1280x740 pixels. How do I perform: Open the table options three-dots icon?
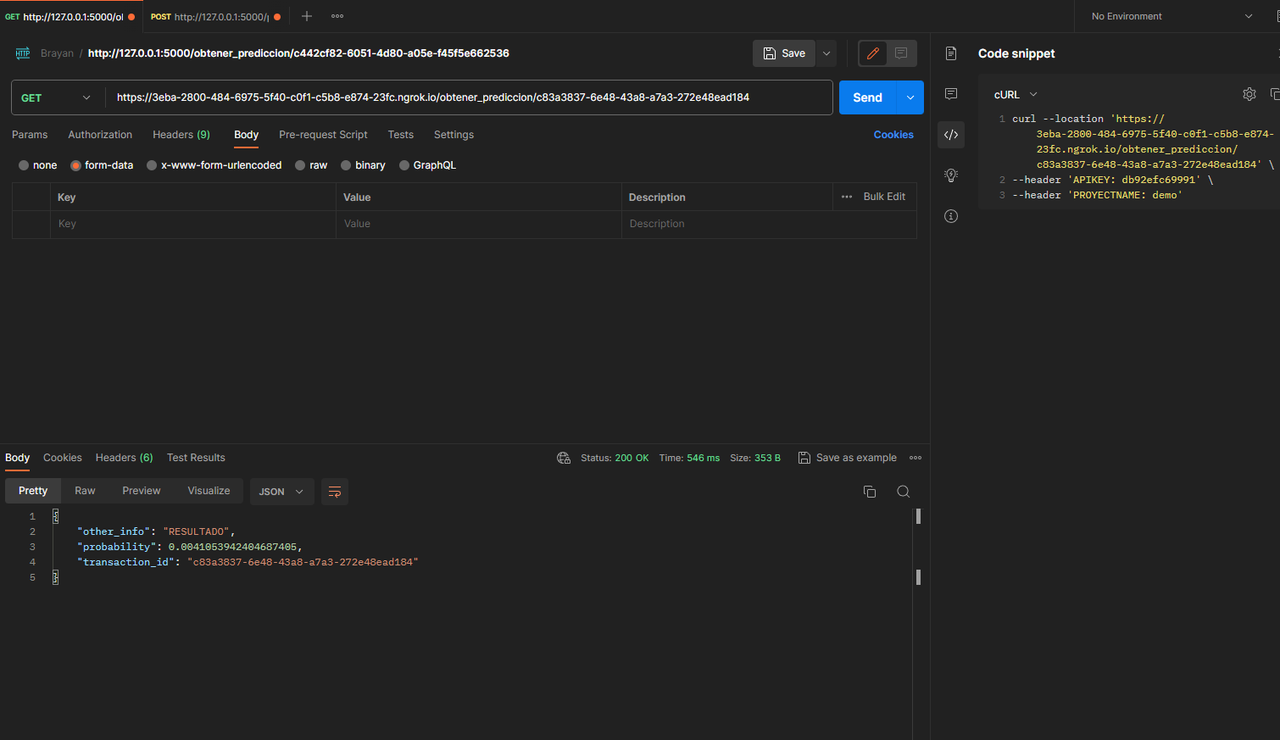coord(847,197)
